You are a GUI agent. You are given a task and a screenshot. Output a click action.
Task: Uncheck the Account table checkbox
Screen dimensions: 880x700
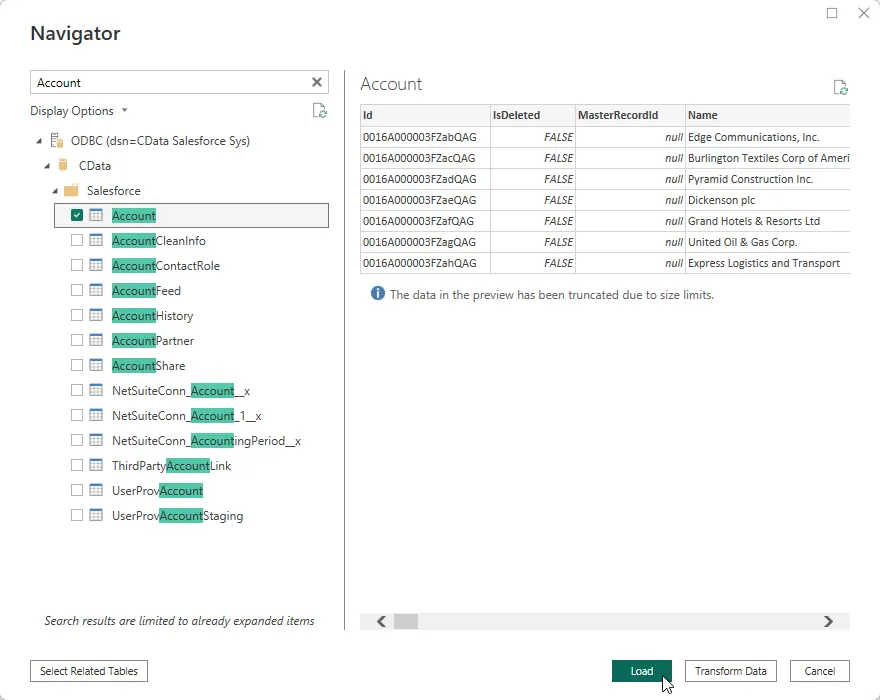click(77, 216)
